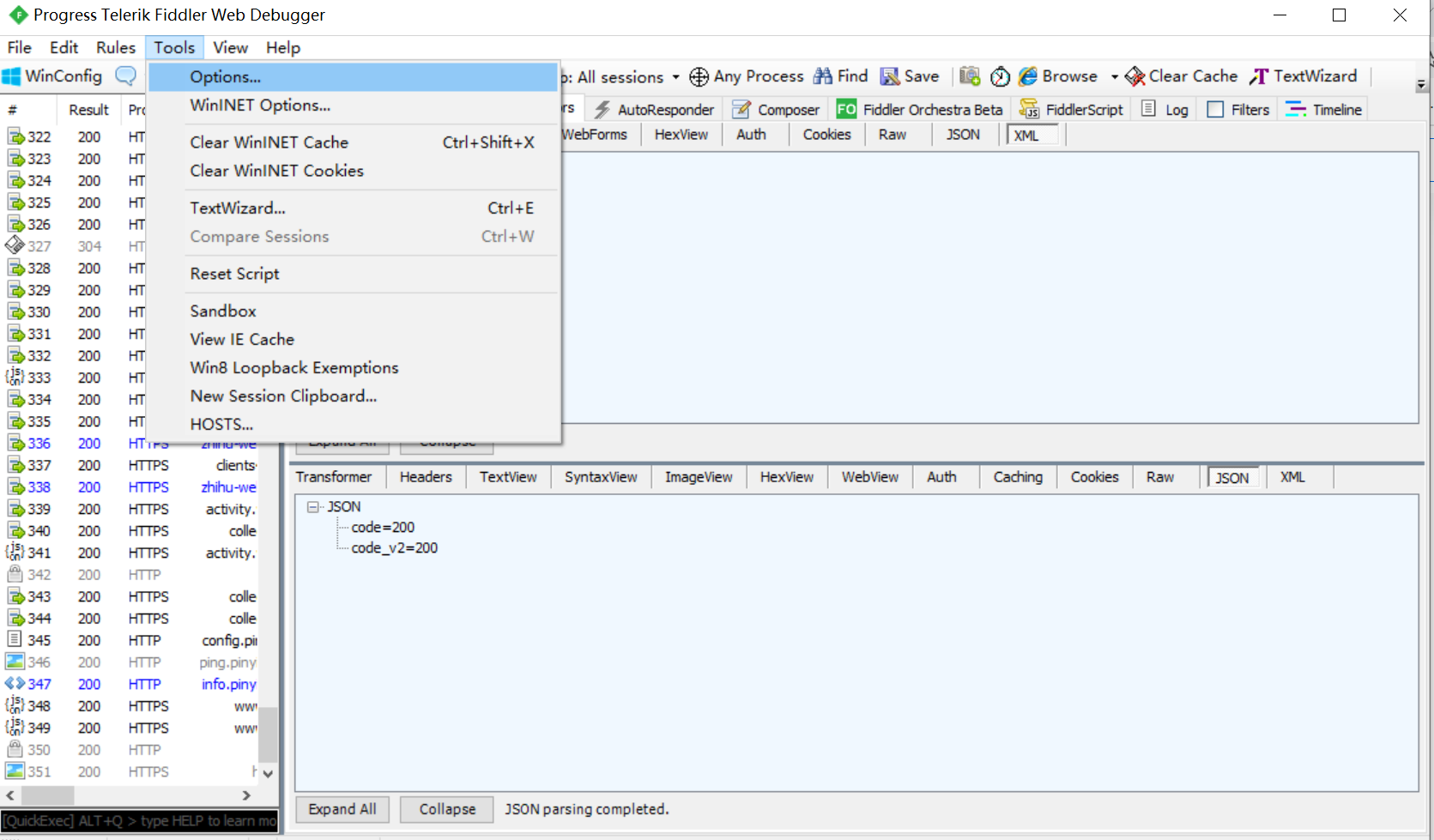Select session number 338 in the list
This screenshot has width=1434, height=840.
pyautogui.click(x=130, y=486)
